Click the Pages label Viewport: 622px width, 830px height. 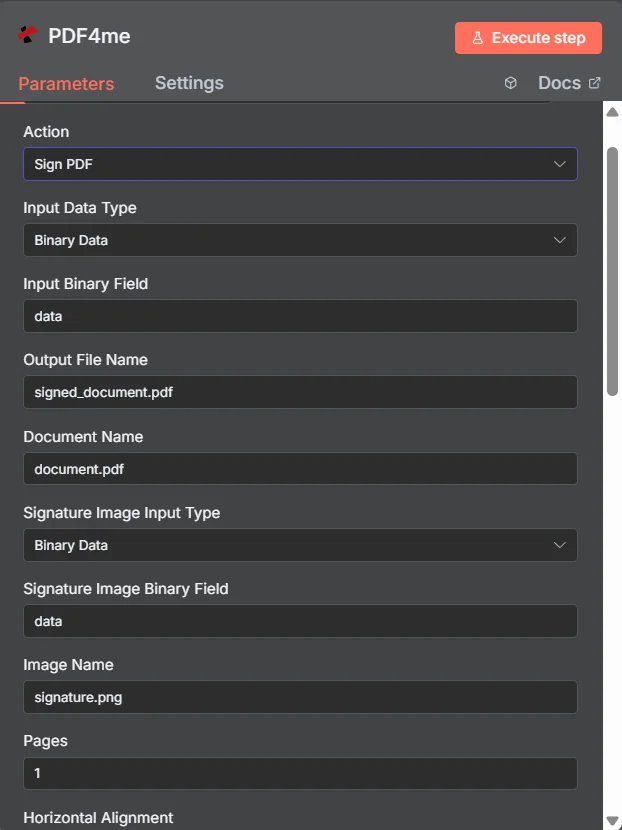(x=46, y=741)
